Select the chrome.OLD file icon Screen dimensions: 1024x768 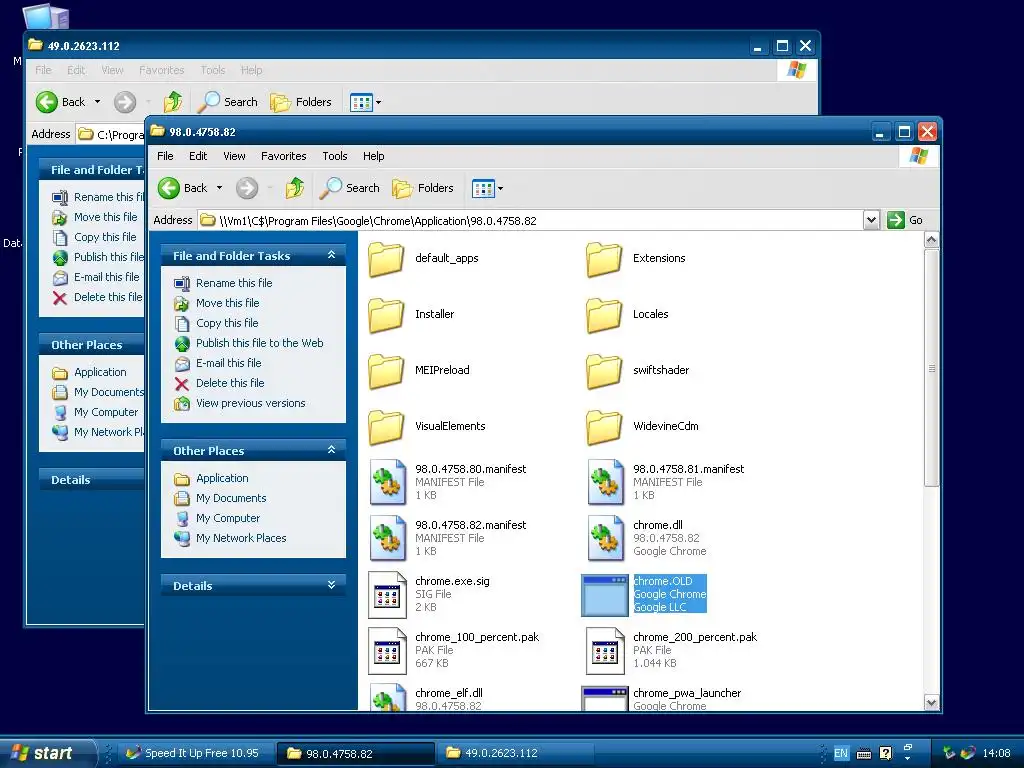(x=605, y=595)
